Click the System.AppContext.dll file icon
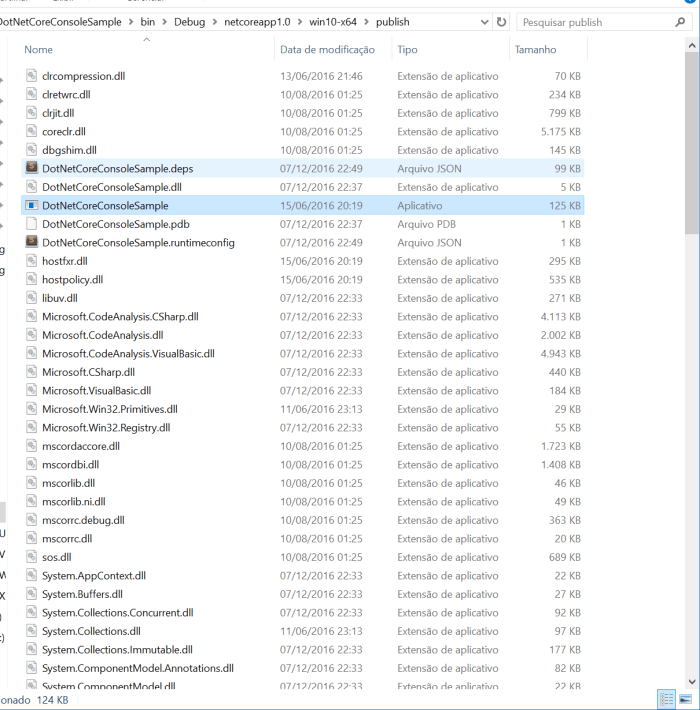This screenshot has width=700, height=710. click(x=31, y=576)
